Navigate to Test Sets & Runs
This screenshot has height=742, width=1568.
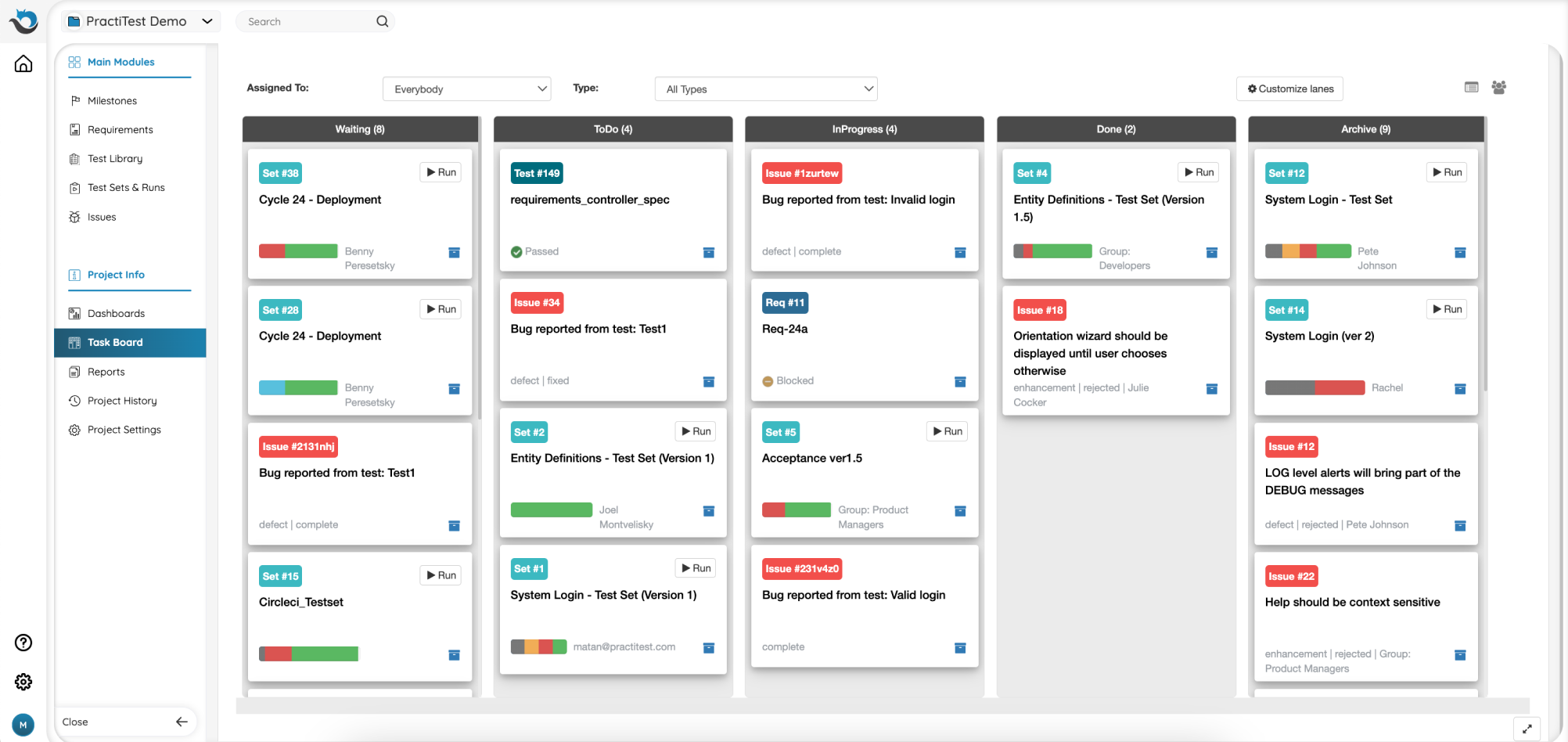(125, 187)
